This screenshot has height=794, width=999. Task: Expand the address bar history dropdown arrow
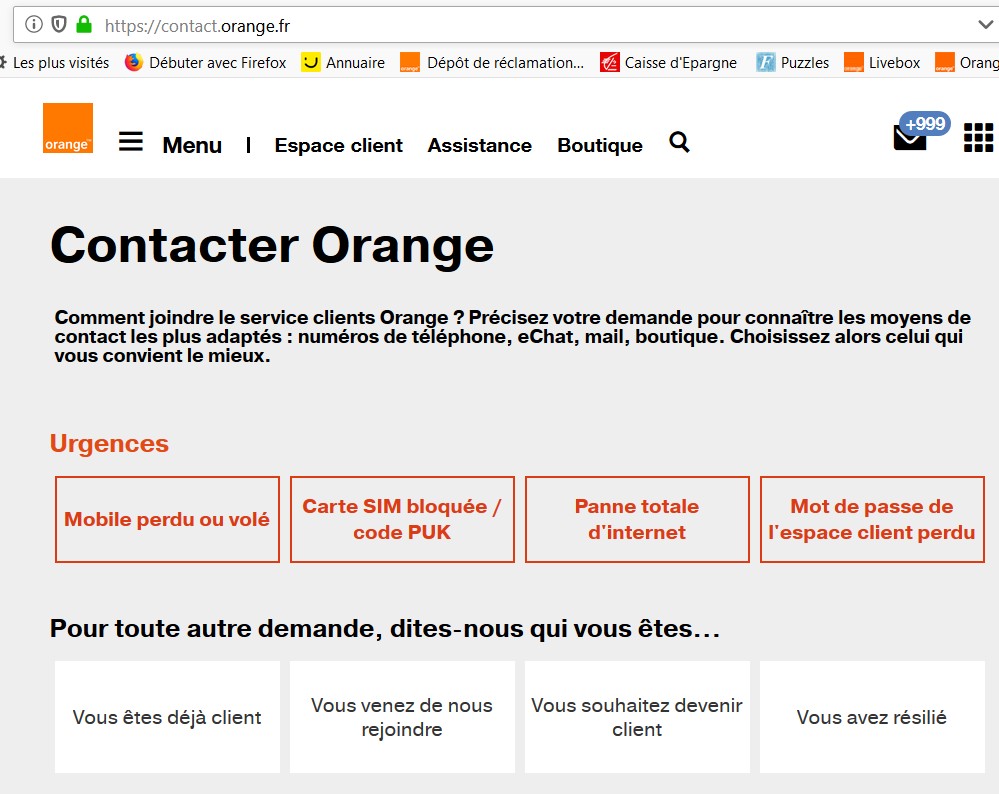click(985, 25)
